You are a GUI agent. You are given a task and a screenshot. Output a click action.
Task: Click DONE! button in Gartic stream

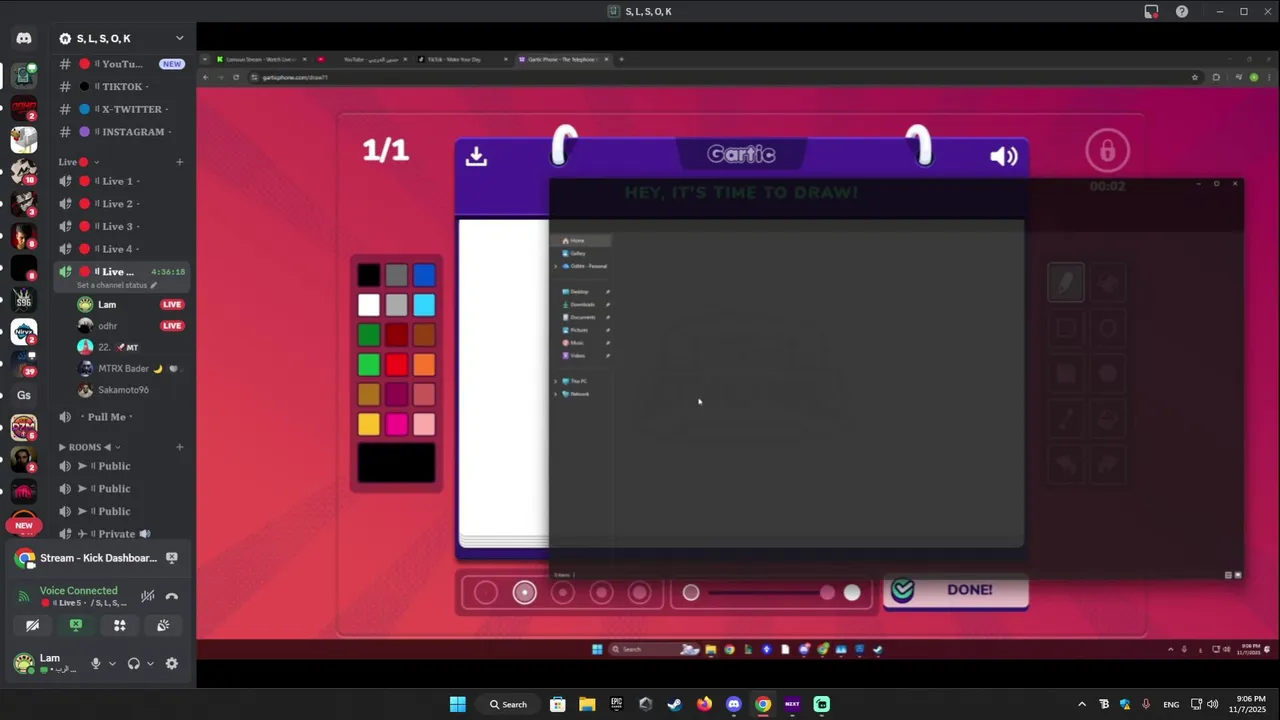click(x=955, y=591)
